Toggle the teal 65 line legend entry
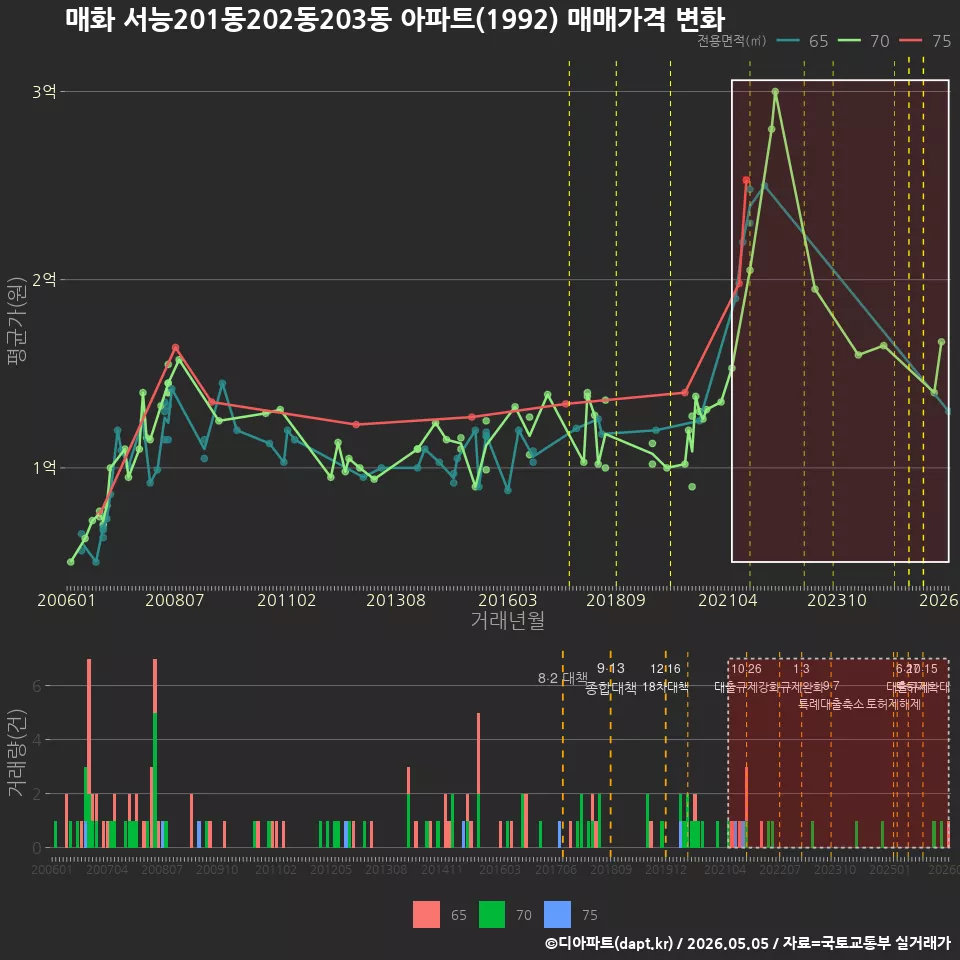Image resolution: width=960 pixels, height=960 pixels. (x=801, y=41)
